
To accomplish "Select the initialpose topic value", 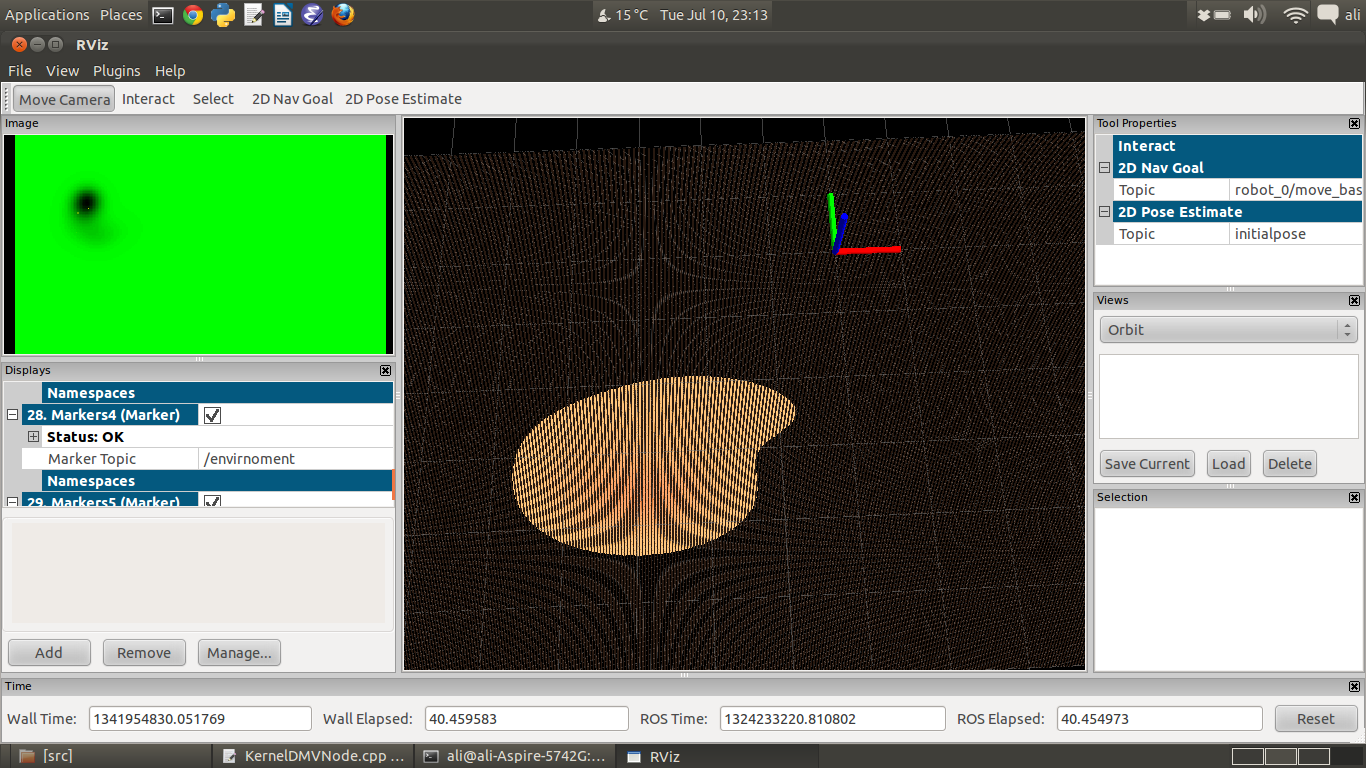I will (1296, 234).
